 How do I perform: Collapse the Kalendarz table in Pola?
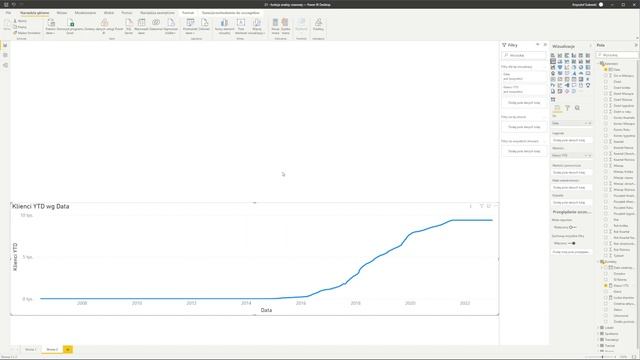pos(598,64)
